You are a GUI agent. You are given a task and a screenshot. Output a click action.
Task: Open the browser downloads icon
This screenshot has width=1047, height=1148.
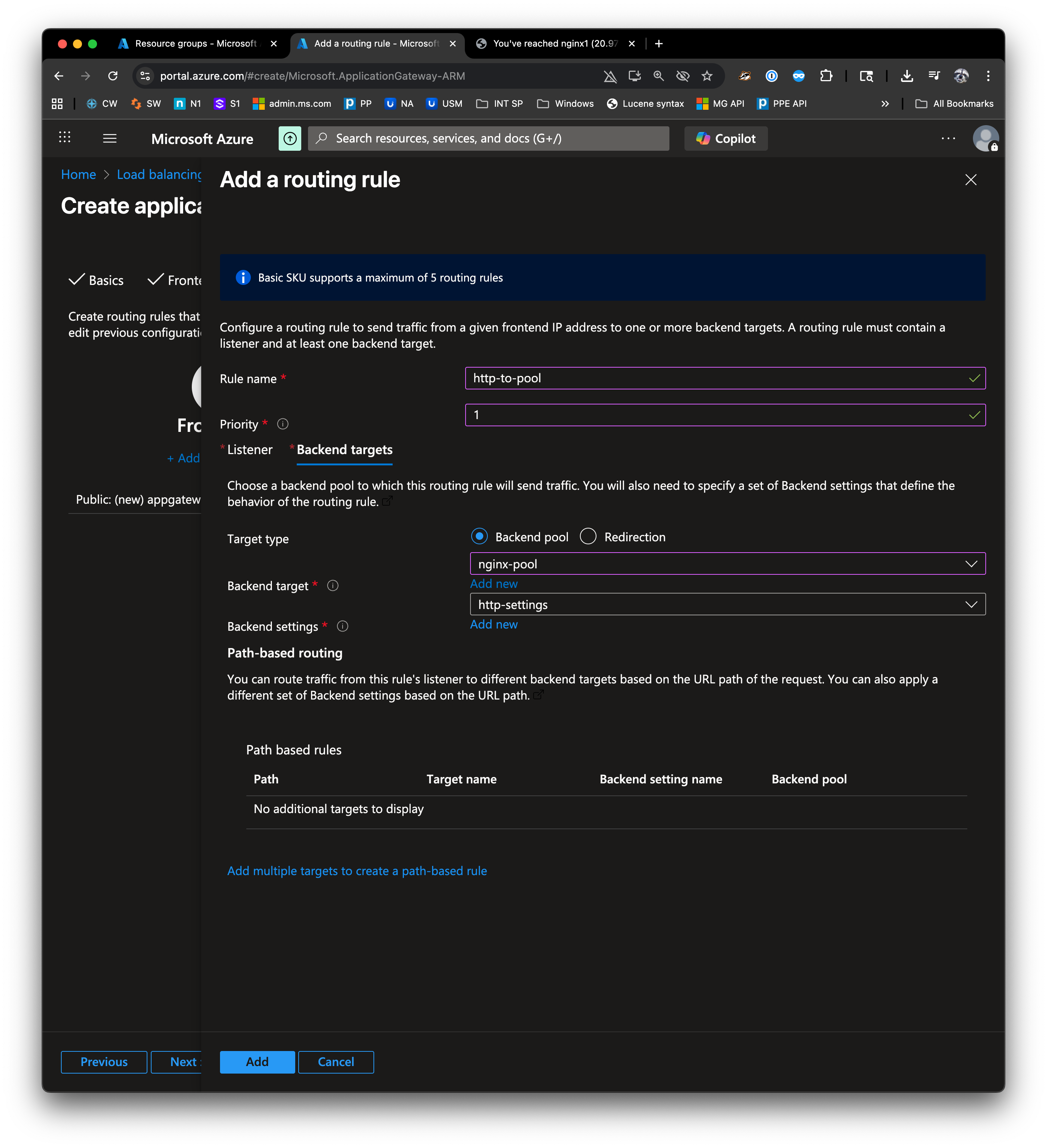[907, 76]
